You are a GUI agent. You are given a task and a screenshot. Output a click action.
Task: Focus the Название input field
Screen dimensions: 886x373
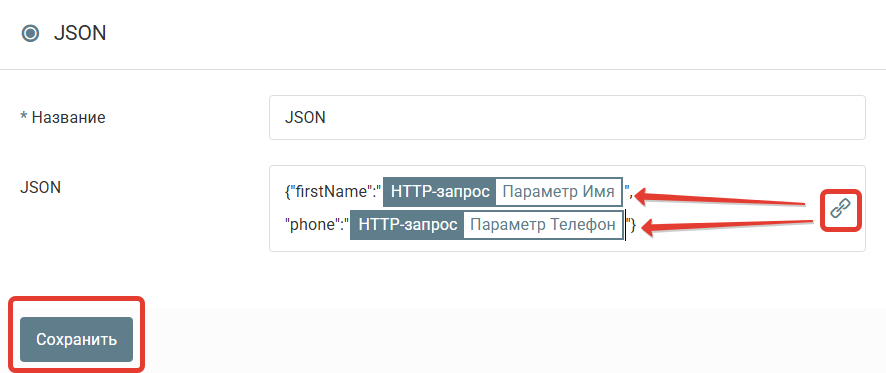pos(567,118)
